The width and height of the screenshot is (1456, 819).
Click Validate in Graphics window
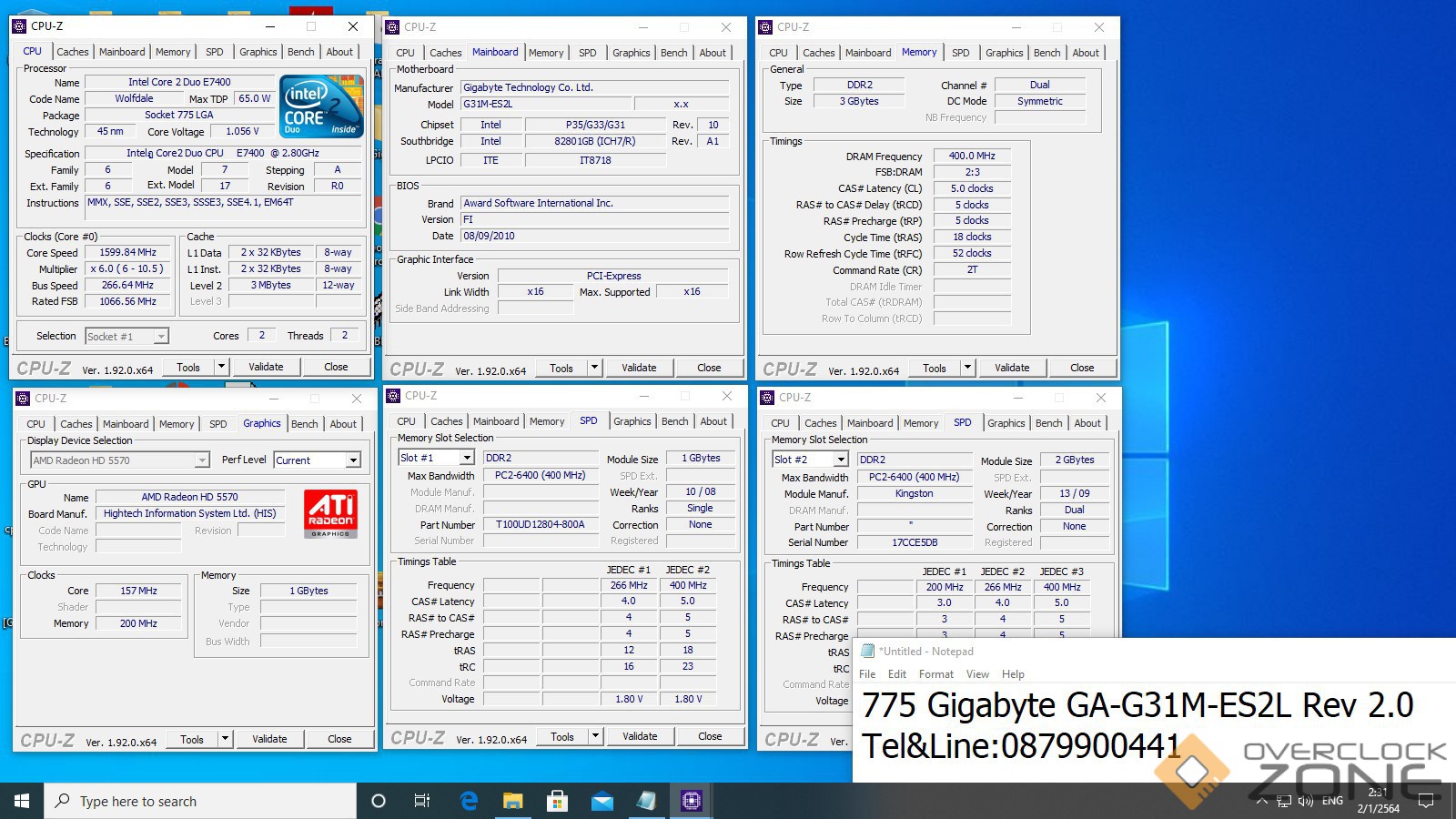269,739
